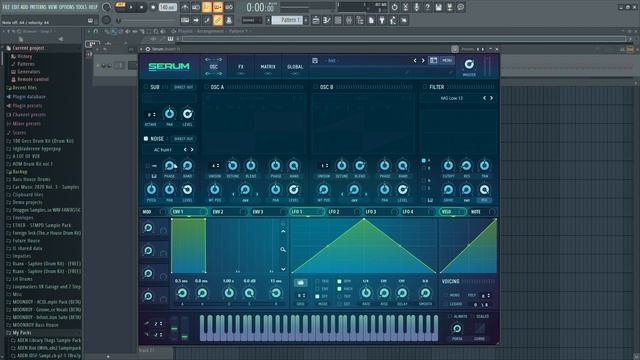Image resolution: width=640 pixels, height=360 pixels.
Task: Select the ENV 2 modulation tab
Action: [229, 212]
